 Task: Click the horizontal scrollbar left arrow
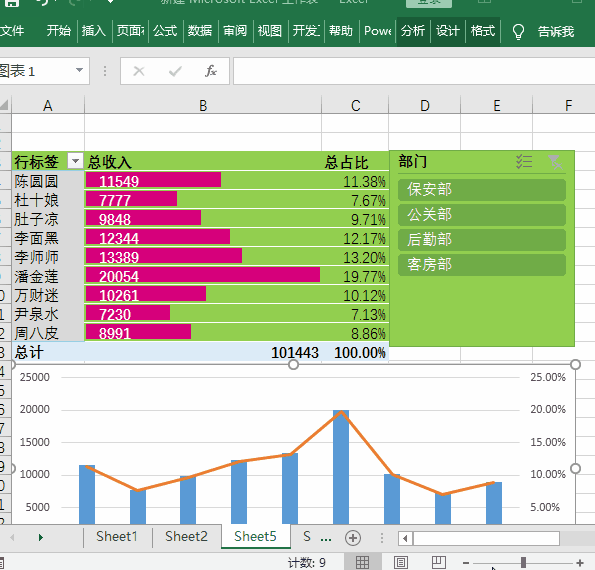tap(405, 538)
